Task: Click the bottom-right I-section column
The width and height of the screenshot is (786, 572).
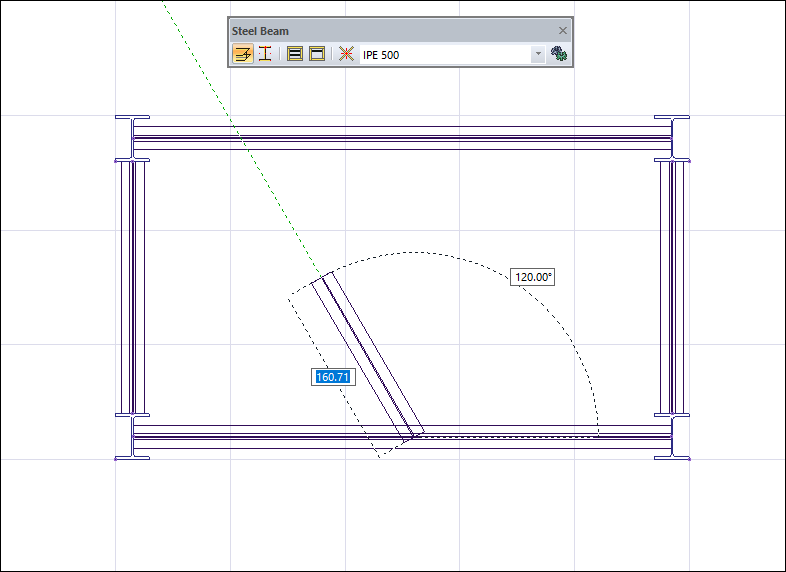Action: tap(673, 438)
